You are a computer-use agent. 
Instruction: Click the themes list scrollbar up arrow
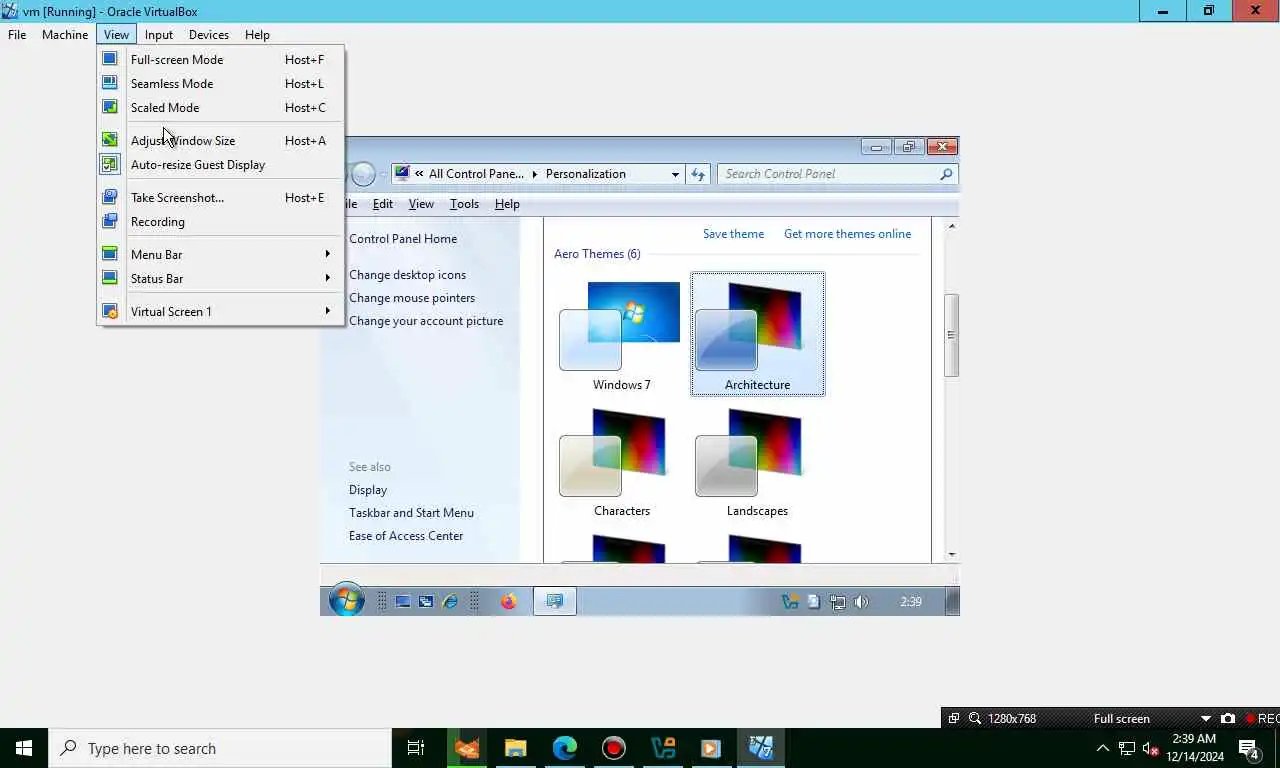[x=952, y=226]
